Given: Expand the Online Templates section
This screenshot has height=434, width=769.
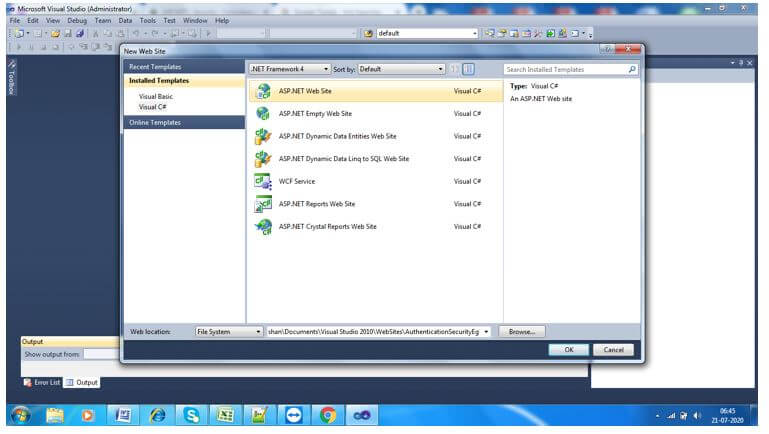Looking at the screenshot, I should click(184, 123).
